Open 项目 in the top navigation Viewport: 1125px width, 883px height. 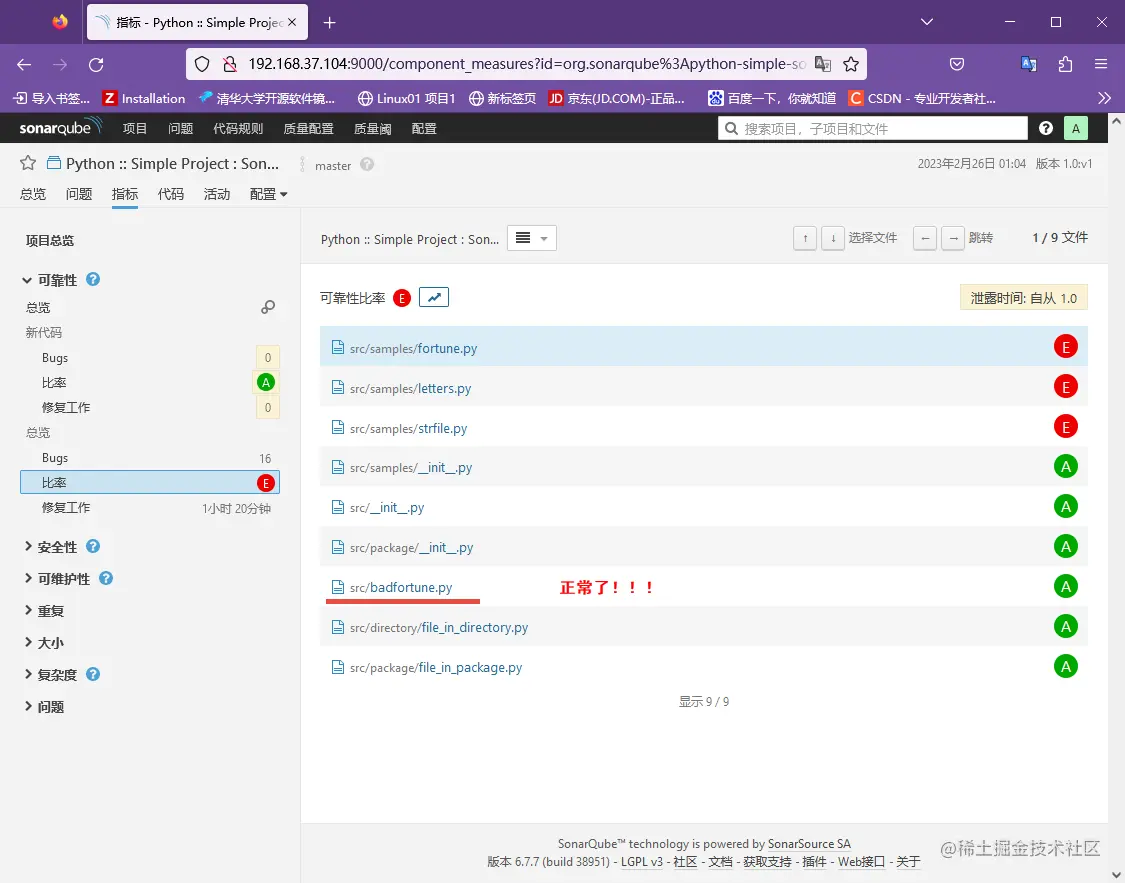click(x=135, y=128)
